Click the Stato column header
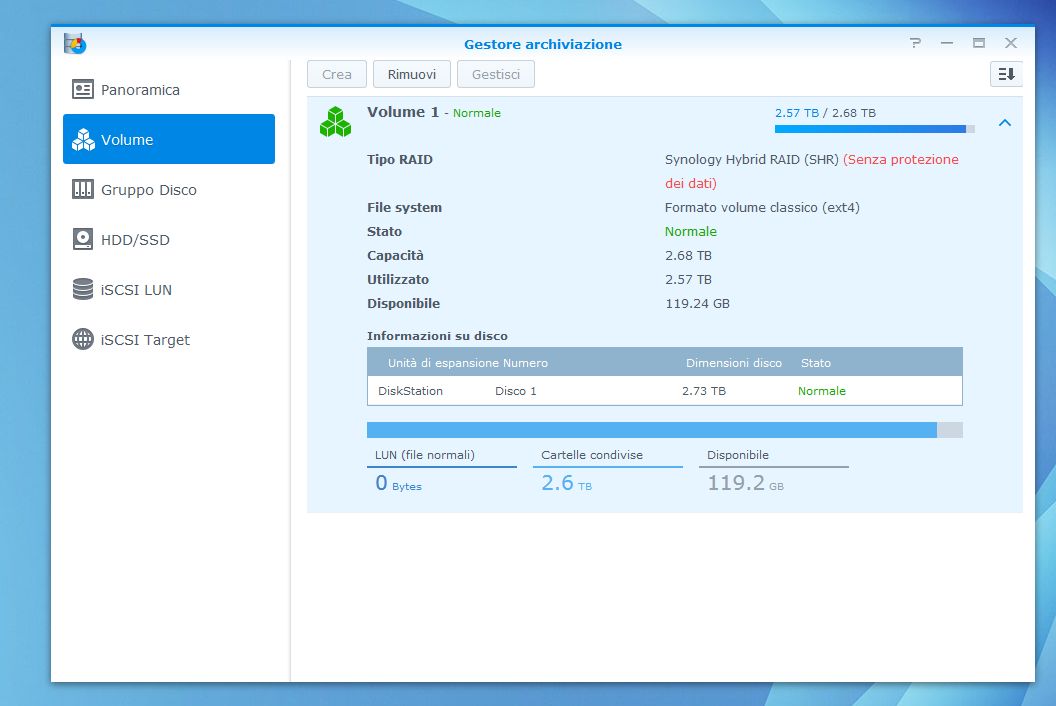Viewport: 1056px width, 706px height. [x=816, y=362]
